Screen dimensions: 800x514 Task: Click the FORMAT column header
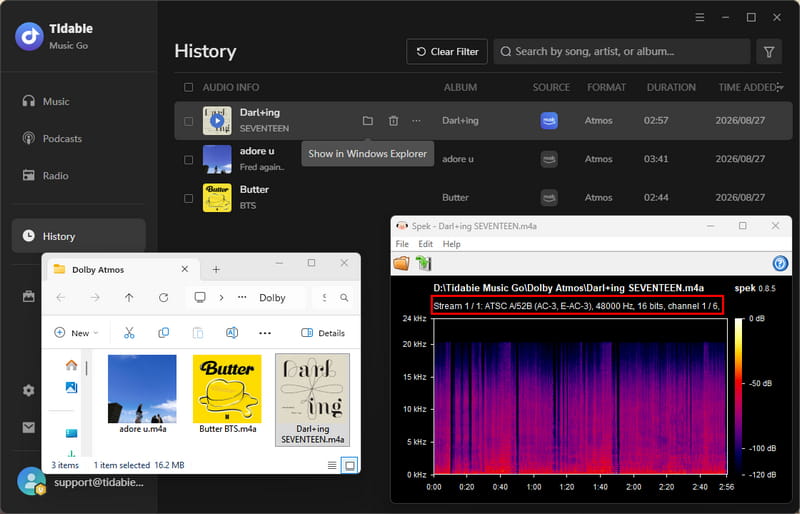click(x=606, y=87)
